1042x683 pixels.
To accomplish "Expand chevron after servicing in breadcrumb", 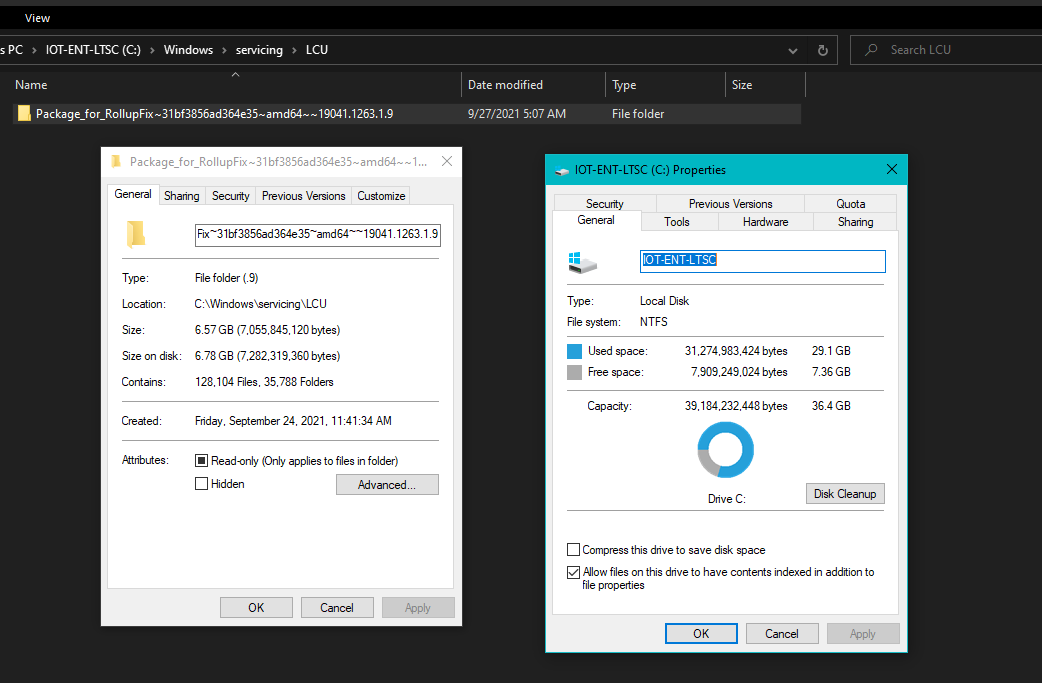I will point(294,50).
